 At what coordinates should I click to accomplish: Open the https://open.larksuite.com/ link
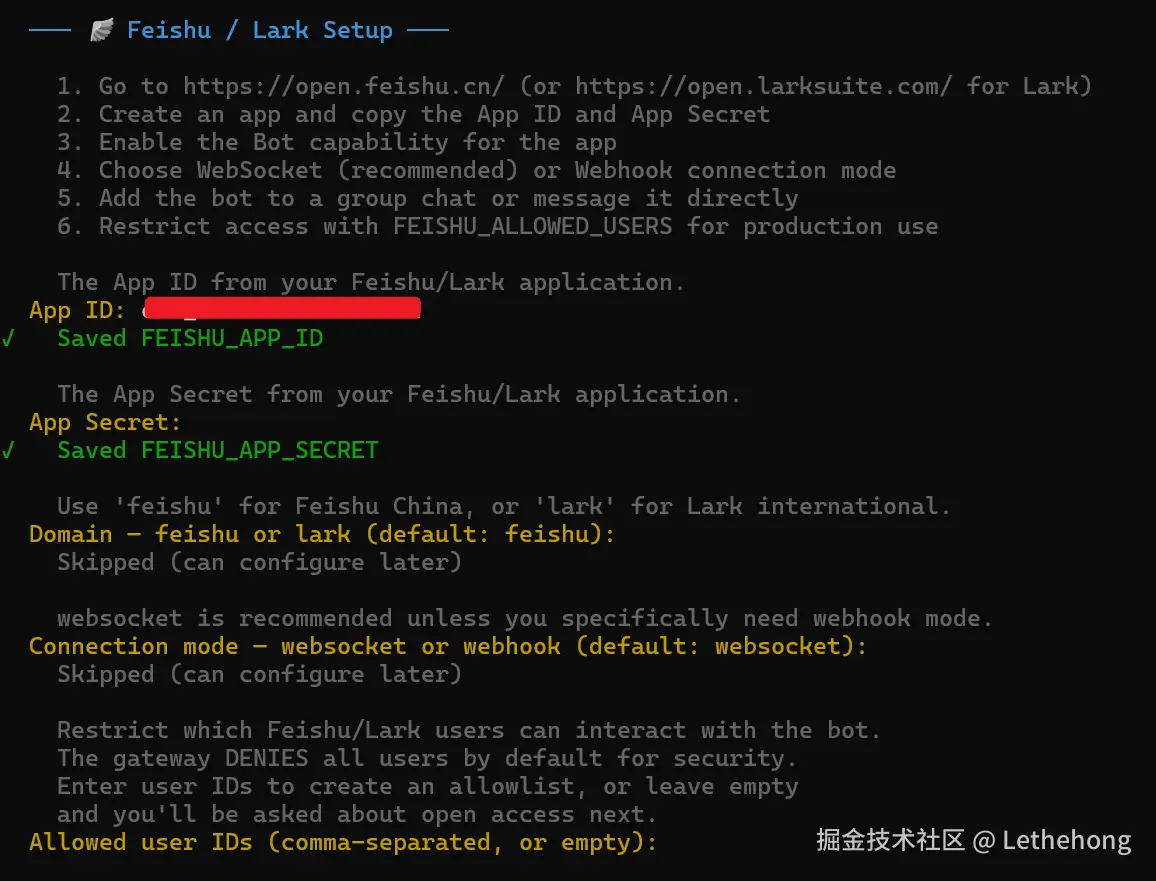(x=763, y=86)
